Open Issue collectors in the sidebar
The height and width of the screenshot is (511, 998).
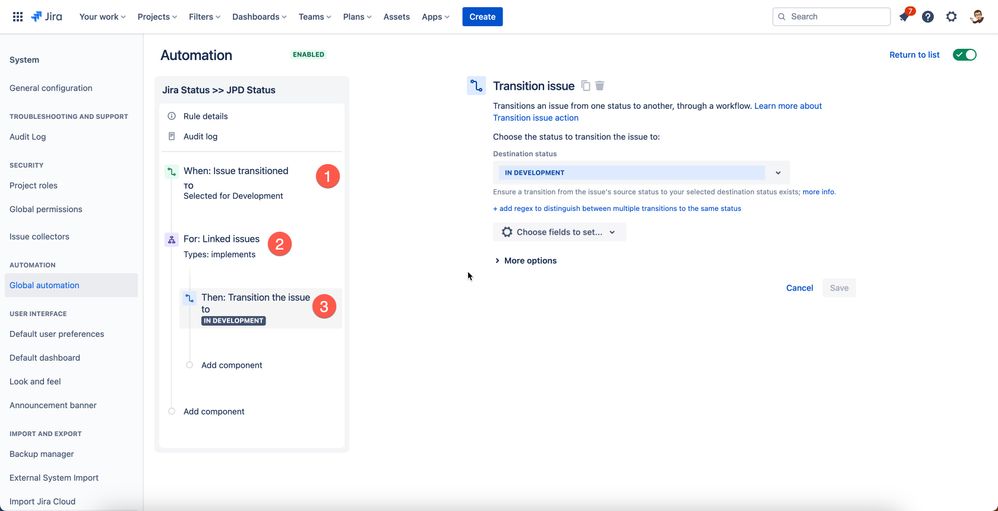coord(39,237)
